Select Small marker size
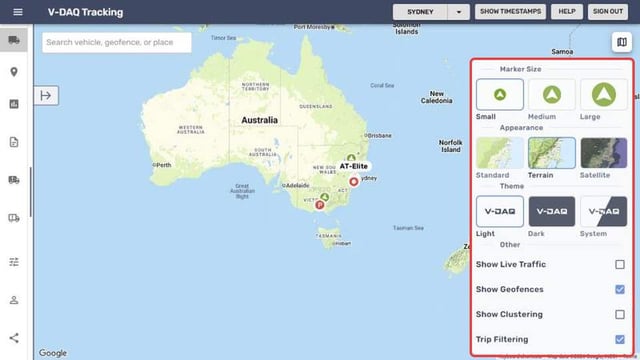640x360 pixels. click(500, 95)
